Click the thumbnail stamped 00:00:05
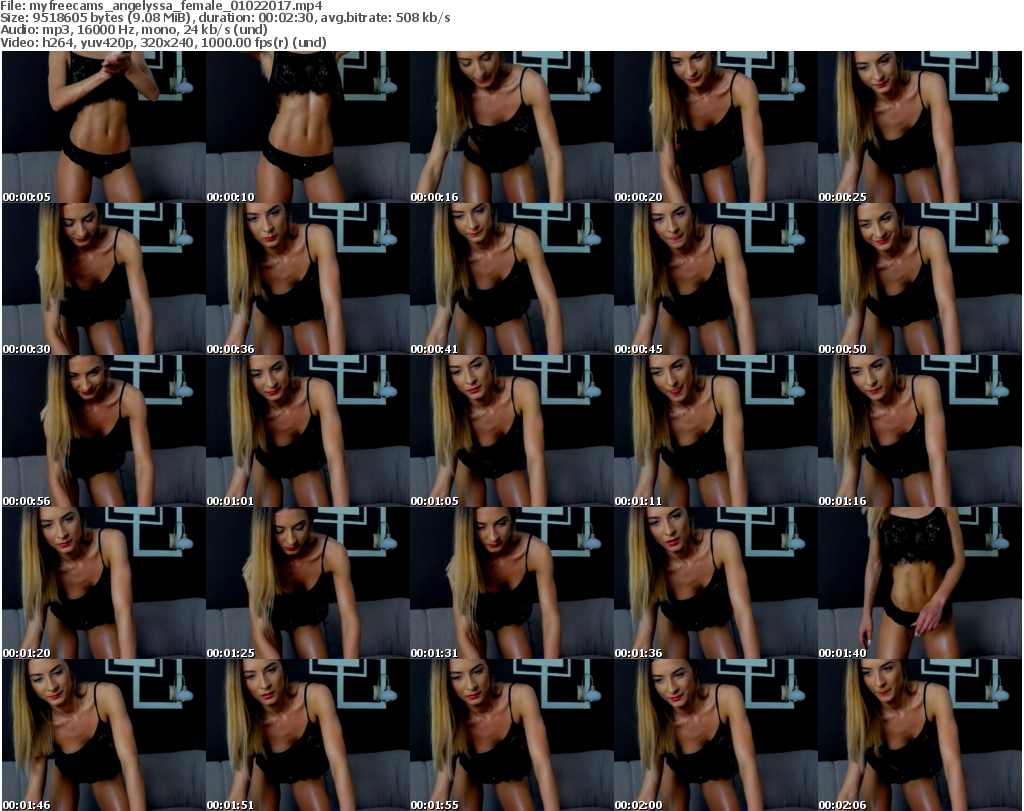 104,127
